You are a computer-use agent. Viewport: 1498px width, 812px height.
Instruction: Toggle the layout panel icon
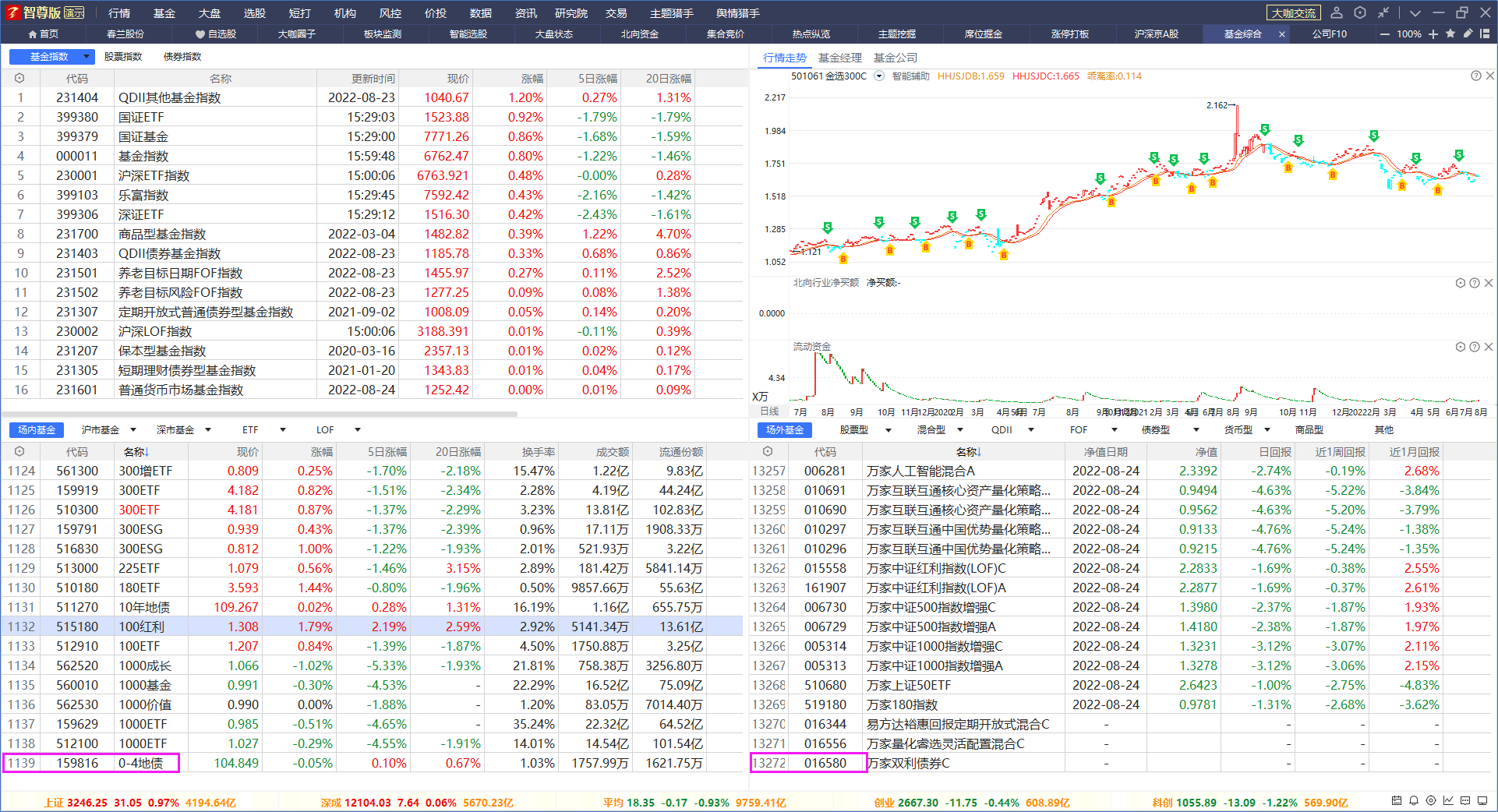pos(1485,34)
